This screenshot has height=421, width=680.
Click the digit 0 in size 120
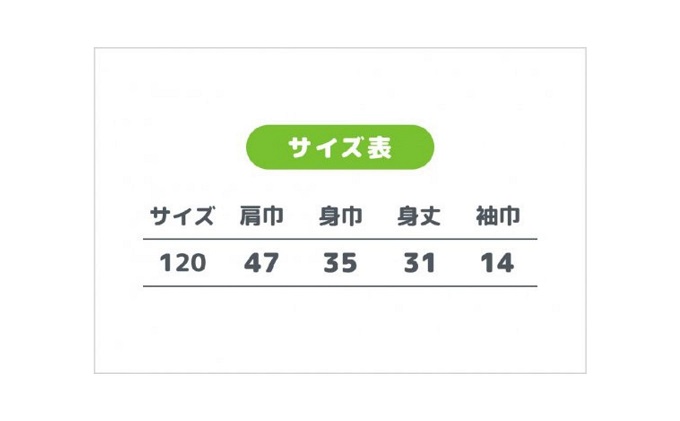click(198, 263)
